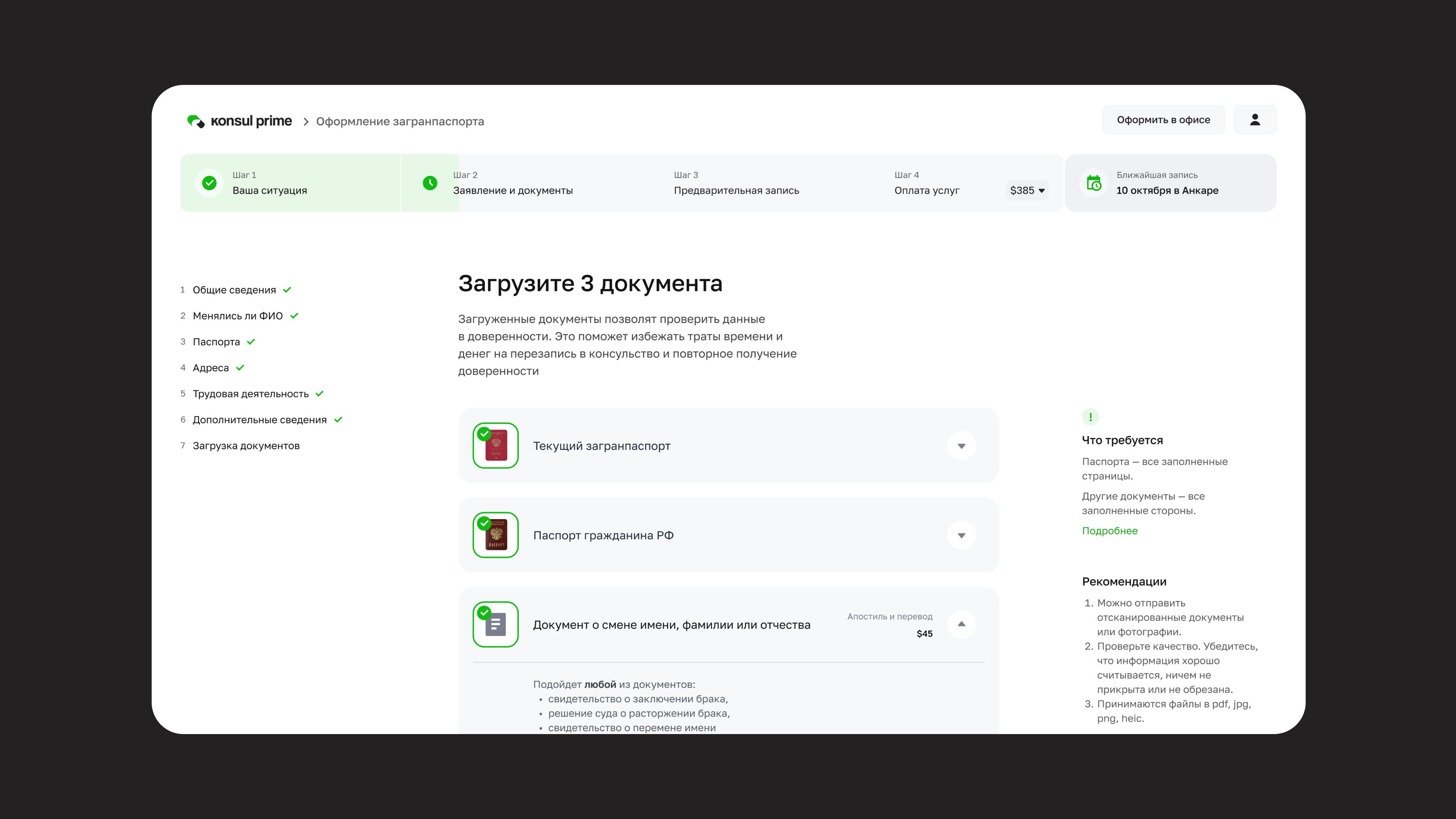Viewport: 1456px width, 819px height.
Task: Expand the Текущий загранпаспорт section
Action: tap(961, 446)
